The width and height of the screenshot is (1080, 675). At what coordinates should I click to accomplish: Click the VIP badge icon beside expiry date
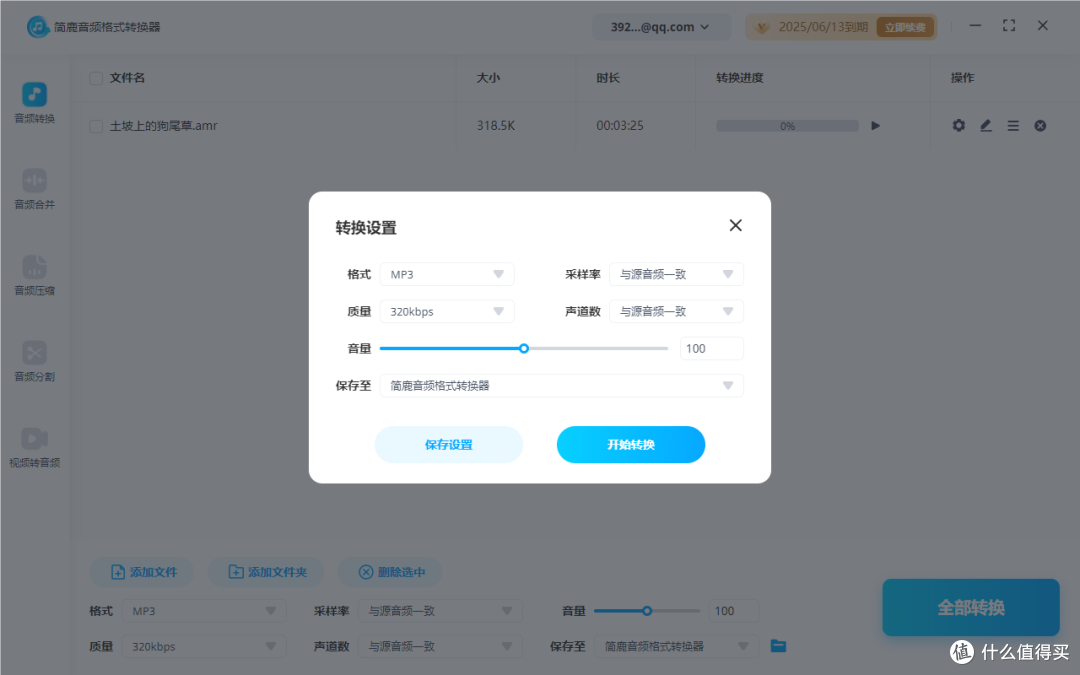click(x=762, y=27)
